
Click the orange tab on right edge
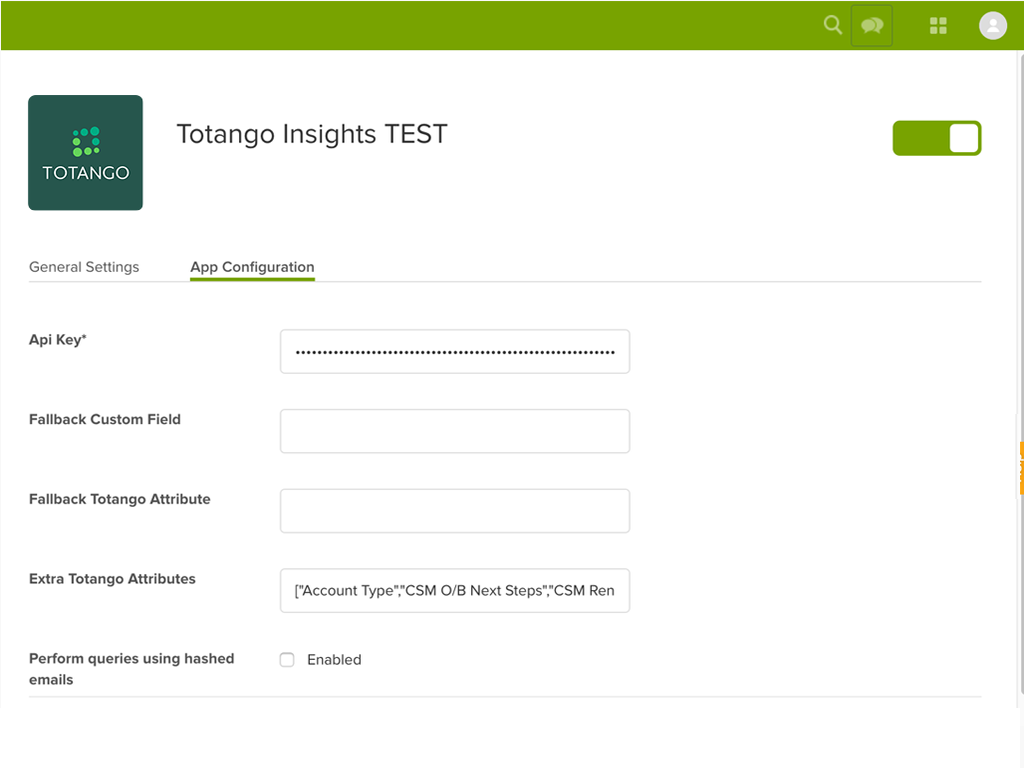(x=1020, y=467)
